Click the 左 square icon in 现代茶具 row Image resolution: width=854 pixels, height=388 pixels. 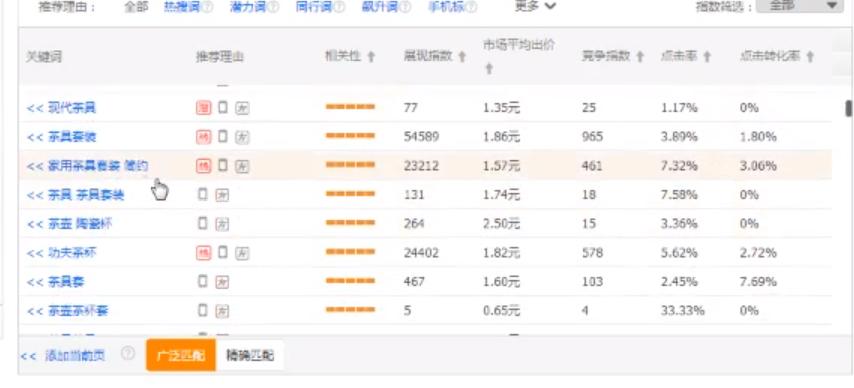click(x=242, y=108)
